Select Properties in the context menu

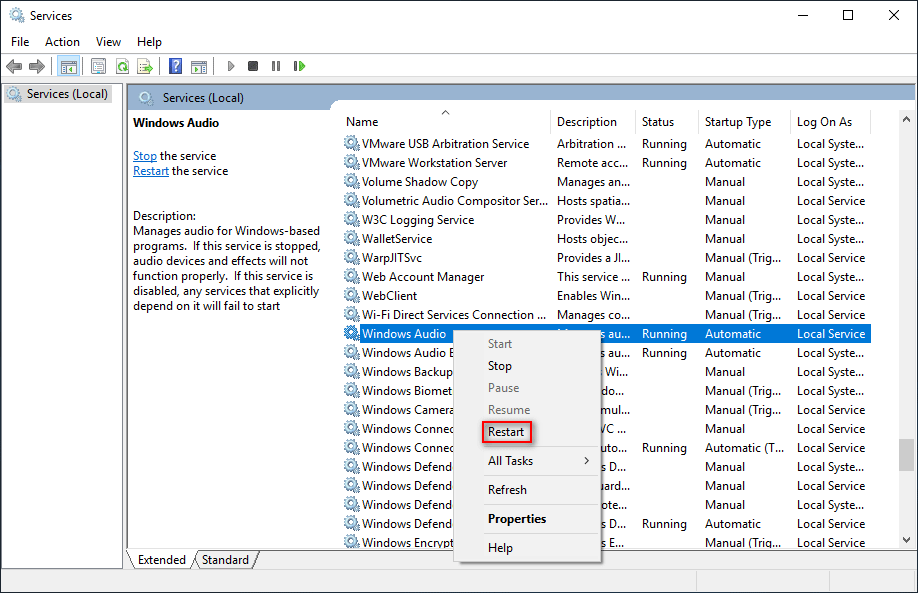[x=517, y=519]
